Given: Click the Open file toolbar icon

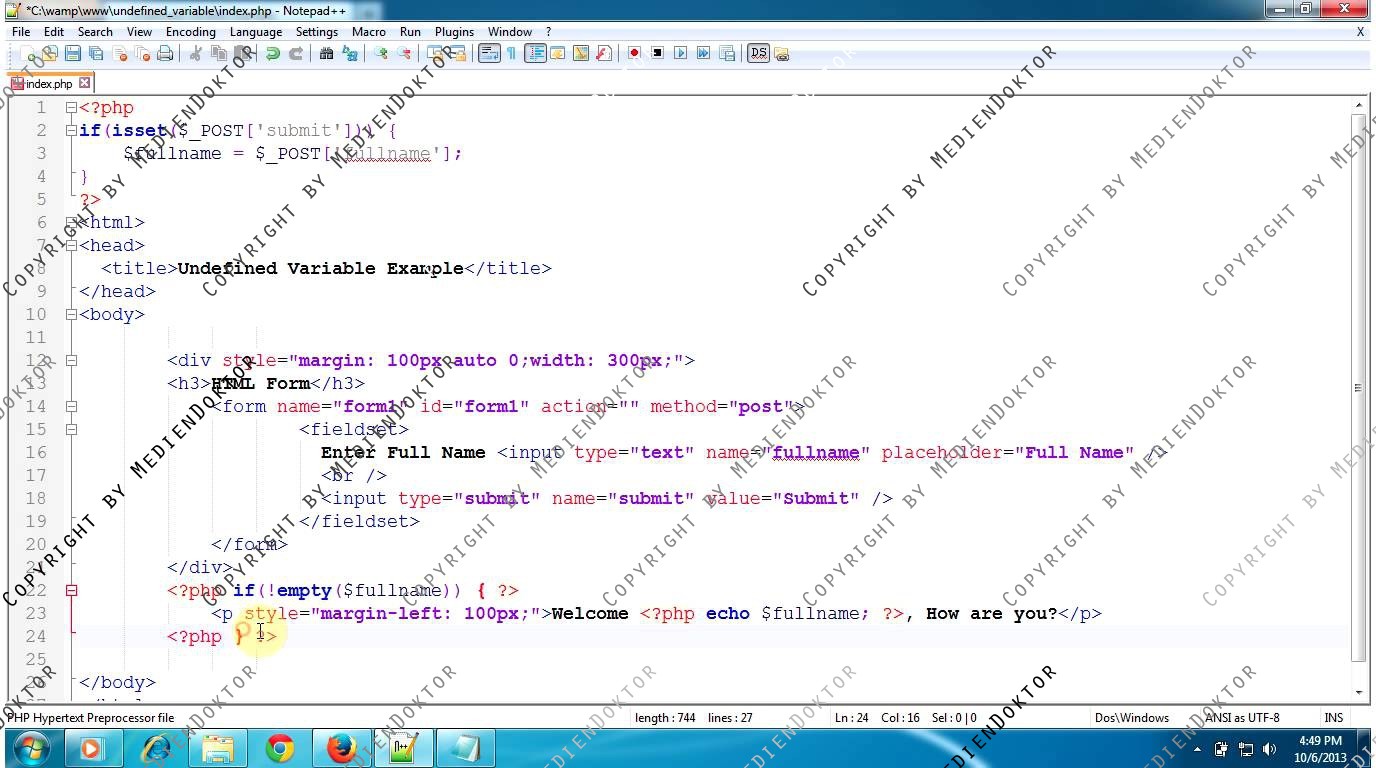Looking at the screenshot, I should pyautogui.click(x=49, y=53).
